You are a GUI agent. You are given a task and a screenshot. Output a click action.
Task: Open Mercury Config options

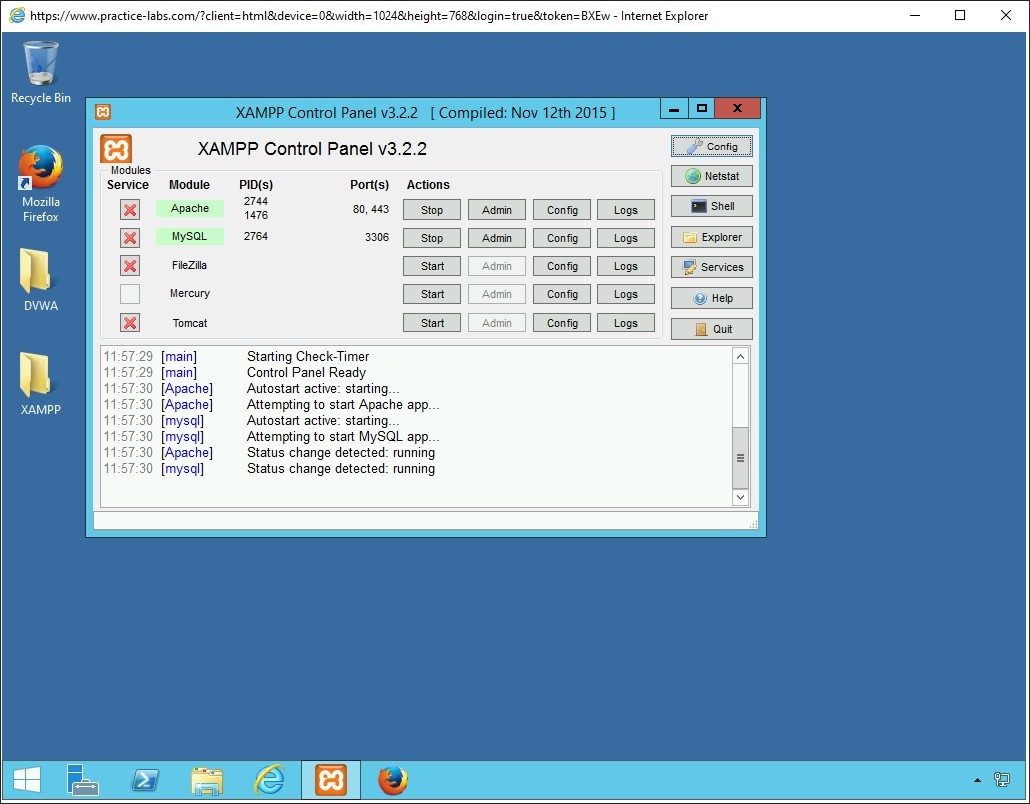[562, 294]
